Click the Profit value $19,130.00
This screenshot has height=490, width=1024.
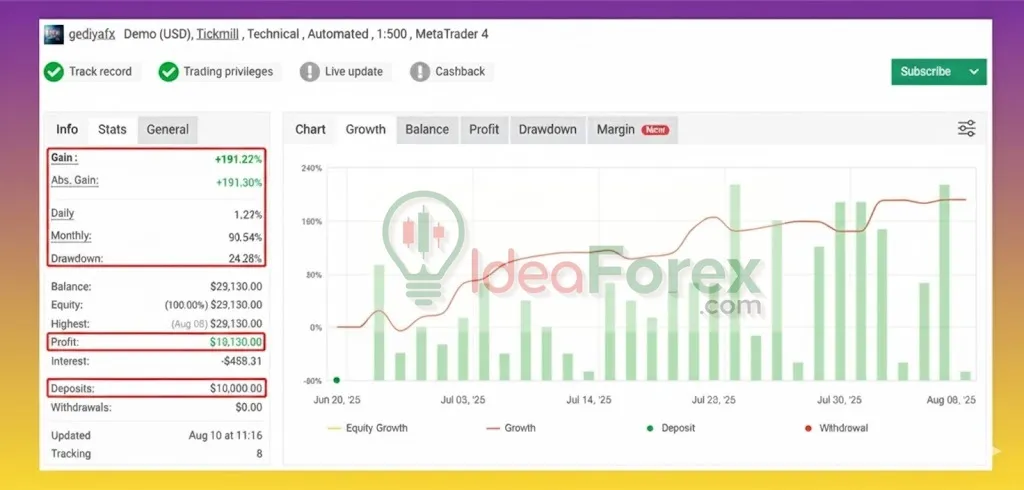pyautogui.click(x=236, y=342)
